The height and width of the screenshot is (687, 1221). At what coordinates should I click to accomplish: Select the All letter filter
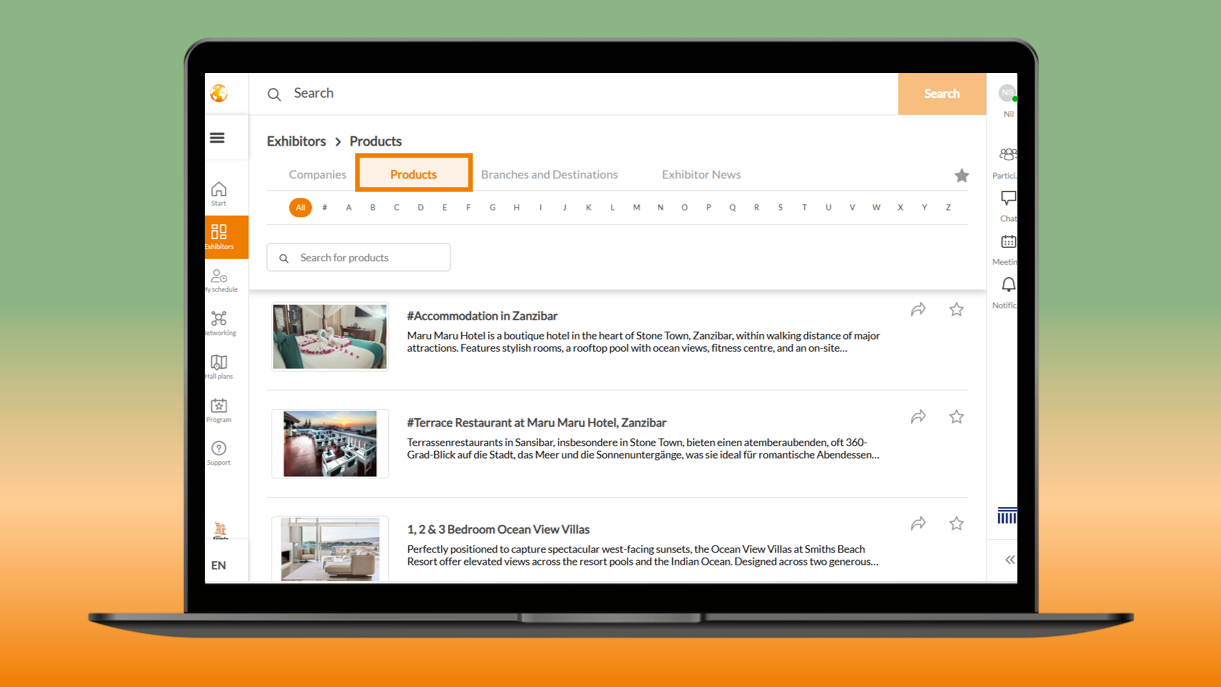coord(300,207)
